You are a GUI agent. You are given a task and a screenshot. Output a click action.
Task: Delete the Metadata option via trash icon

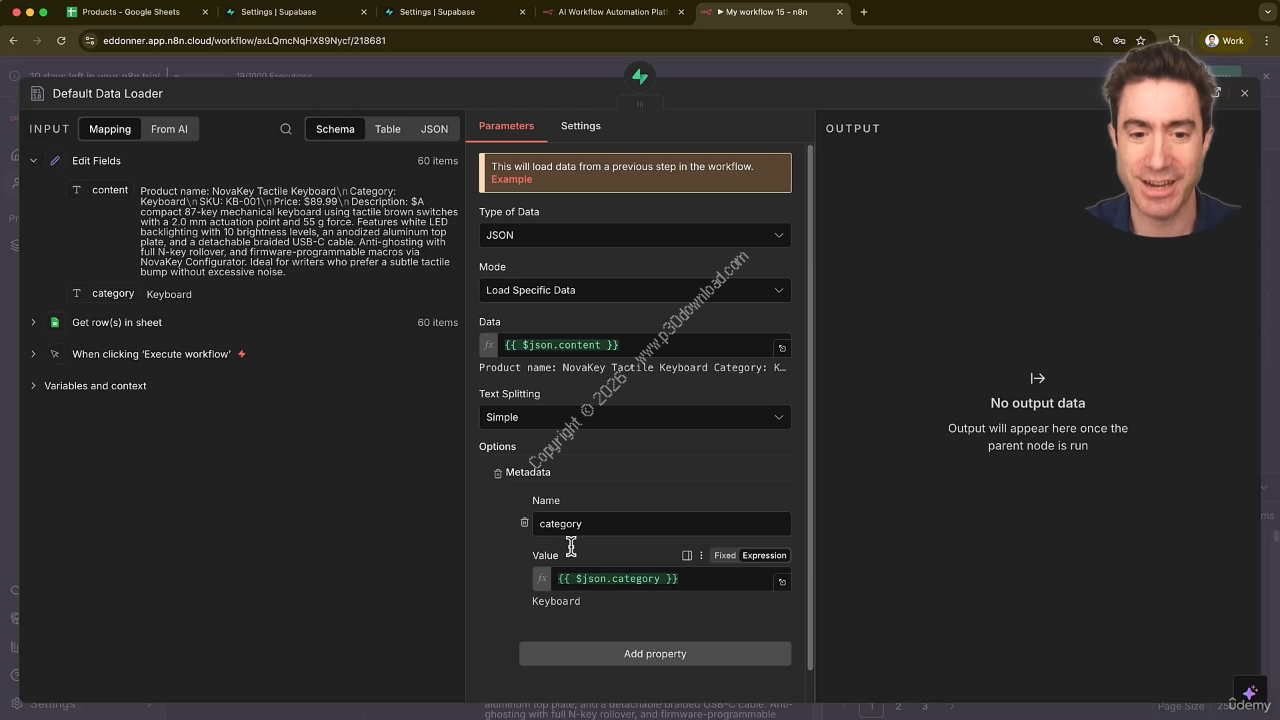(x=497, y=473)
